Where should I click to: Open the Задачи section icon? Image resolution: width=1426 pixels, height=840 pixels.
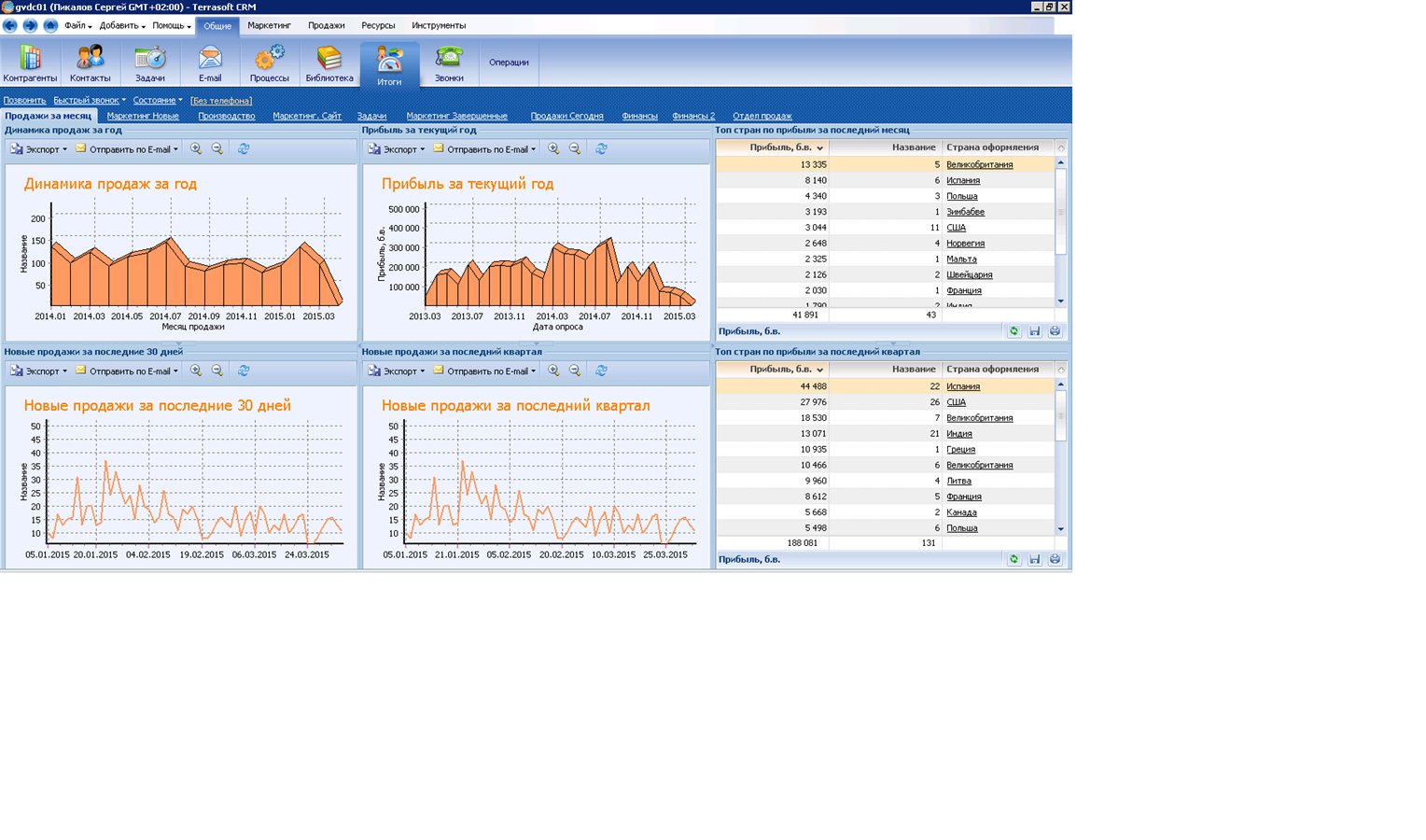tap(149, 63)
